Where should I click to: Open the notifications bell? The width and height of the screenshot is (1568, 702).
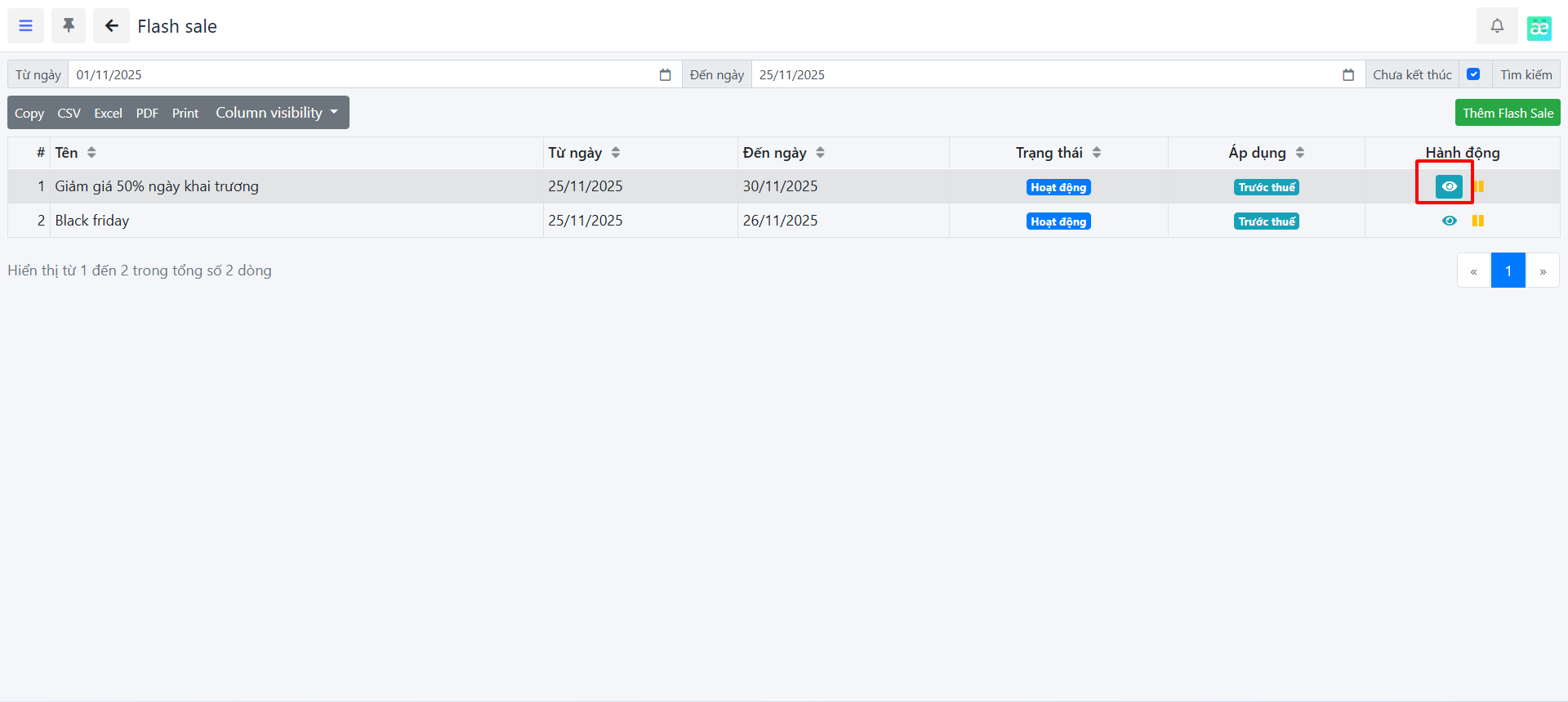(1496, 26)
